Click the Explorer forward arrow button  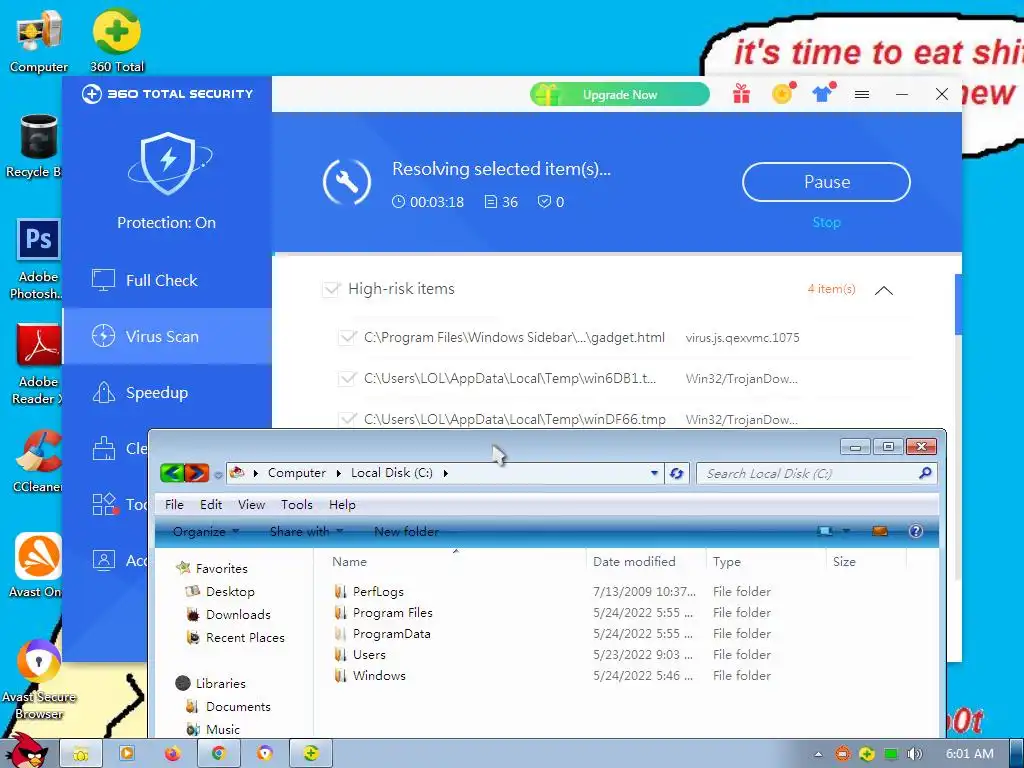pos(197,472)
